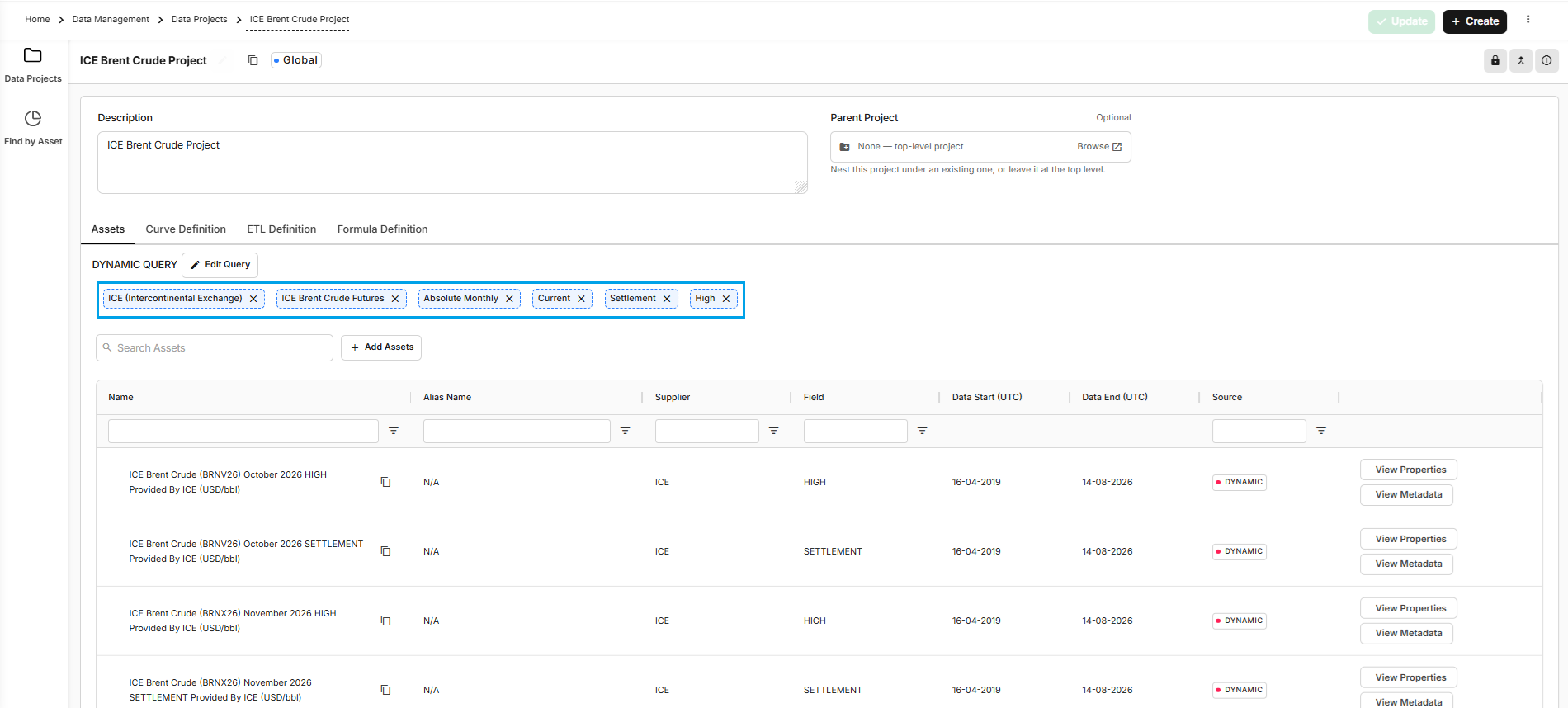Remove the Settlement query tag
The height and width of the screenshot is (708, 1568).
tap(667, 299)
